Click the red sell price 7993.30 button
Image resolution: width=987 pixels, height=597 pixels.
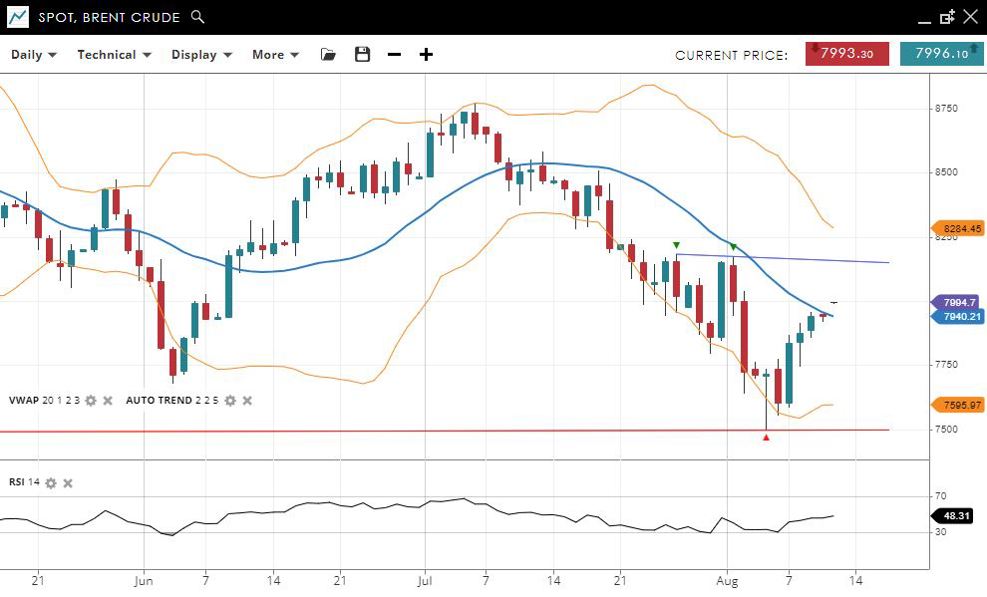pyautogui.click(x=846, y=54)
